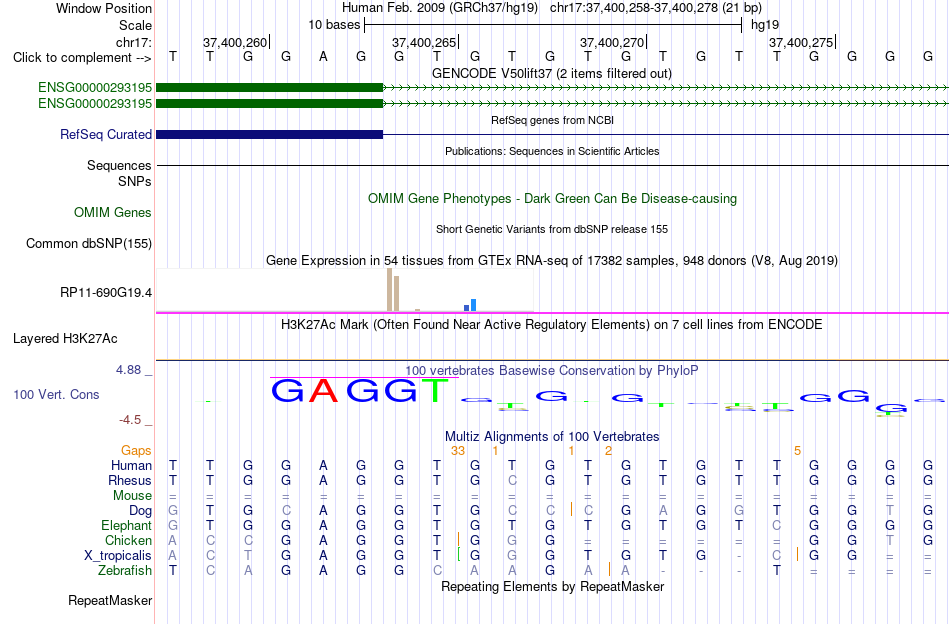Image resolution: width=950 pixels, height=624 pixels.
Task: Click the RepeatMasker track label
Action: pos(110,600)
